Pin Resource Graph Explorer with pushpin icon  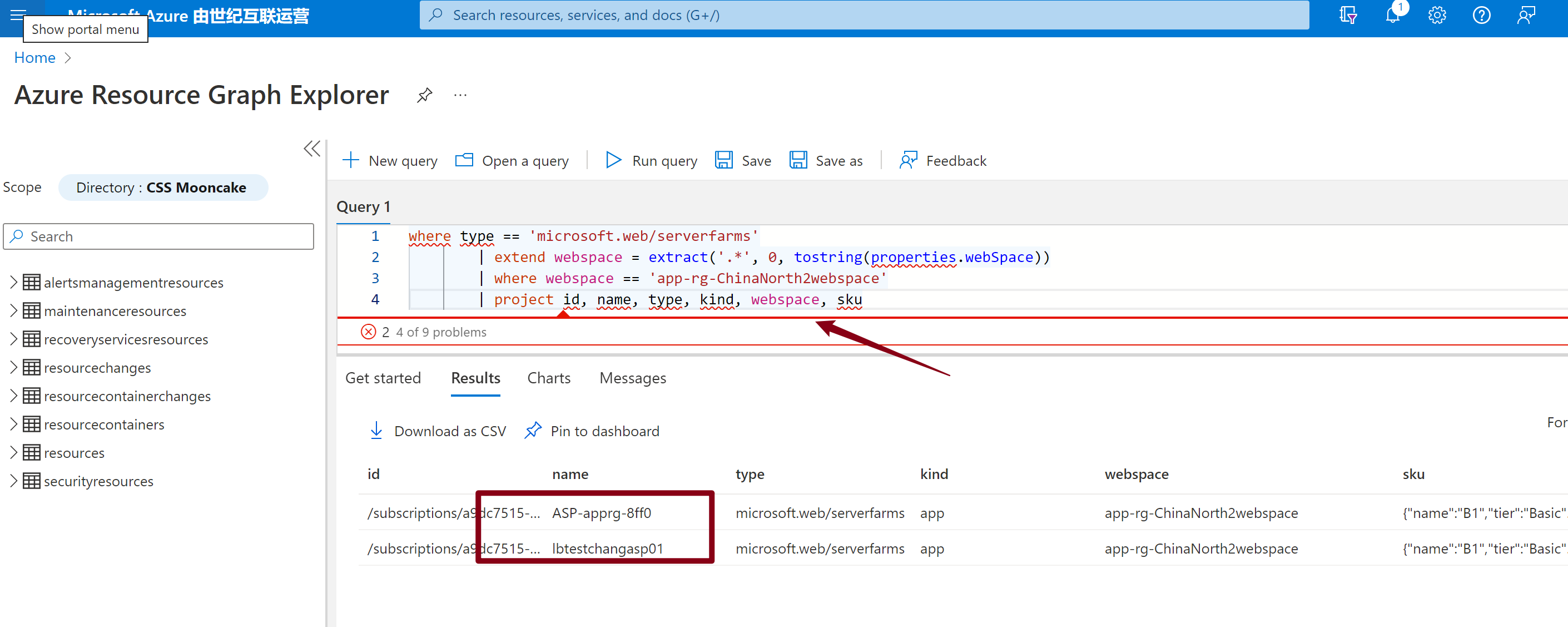424,95
